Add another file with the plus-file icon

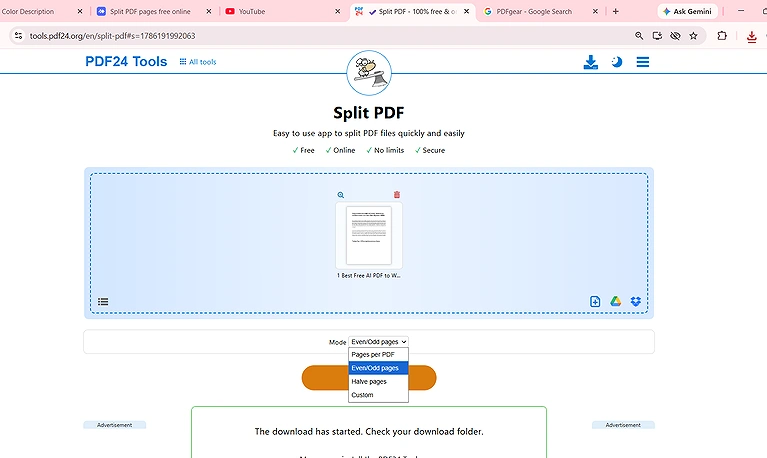click(595, 301)
